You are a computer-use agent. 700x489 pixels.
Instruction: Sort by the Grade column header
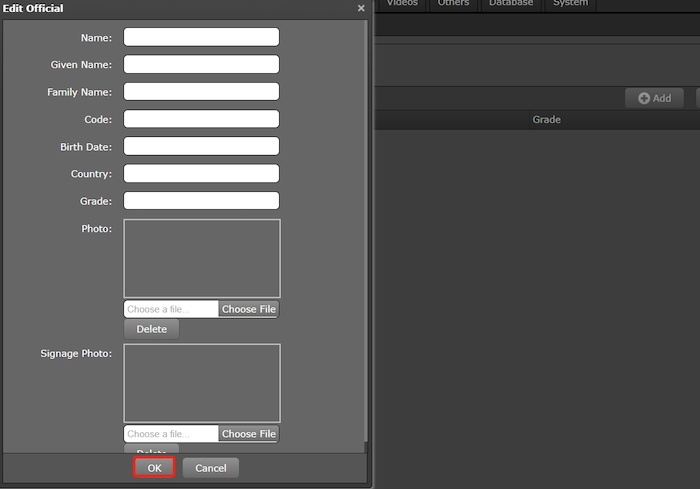click(546, 120)
